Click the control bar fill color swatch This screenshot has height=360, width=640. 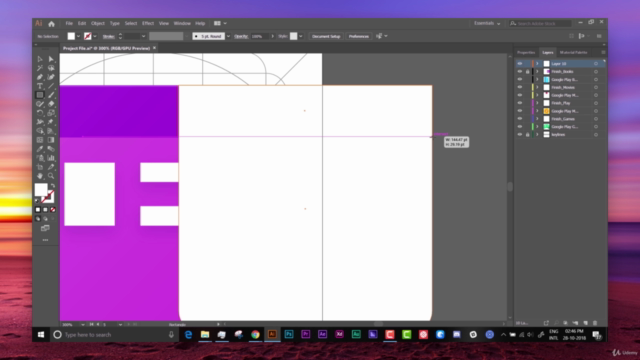click(x=71, y=36)
